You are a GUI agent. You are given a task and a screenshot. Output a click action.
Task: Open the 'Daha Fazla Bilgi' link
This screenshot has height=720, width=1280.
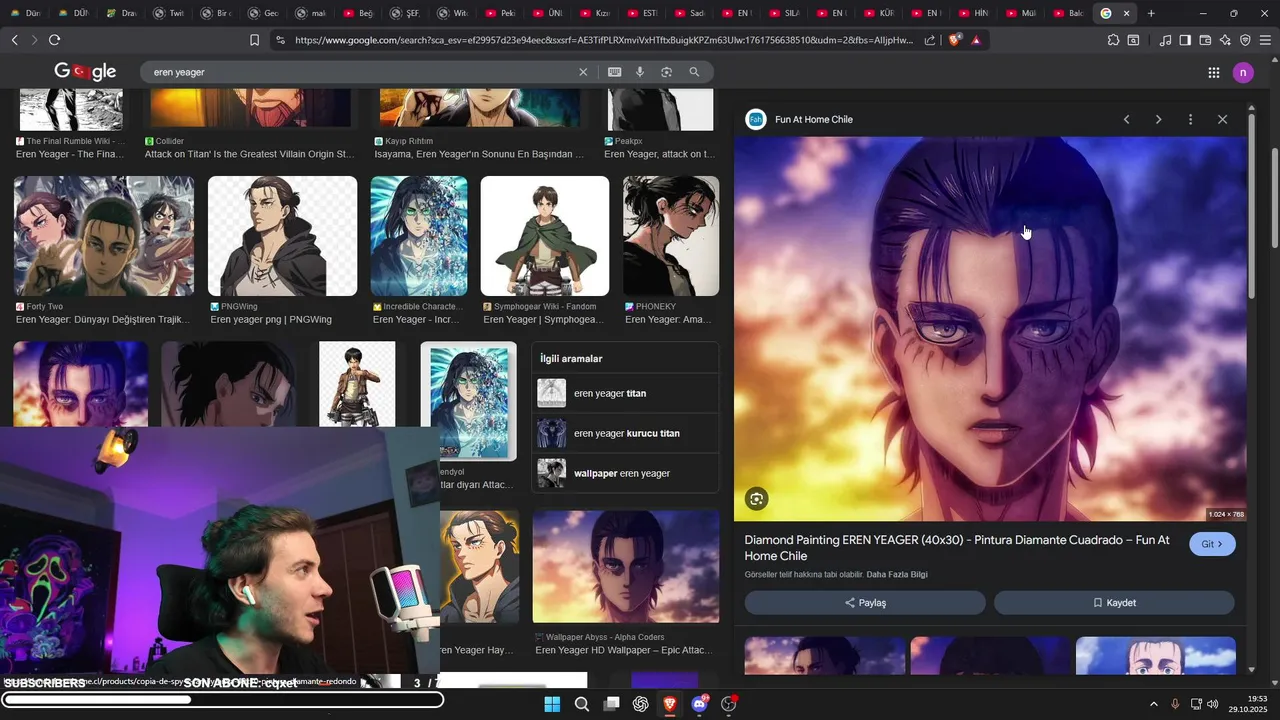(x=897, y=575)
